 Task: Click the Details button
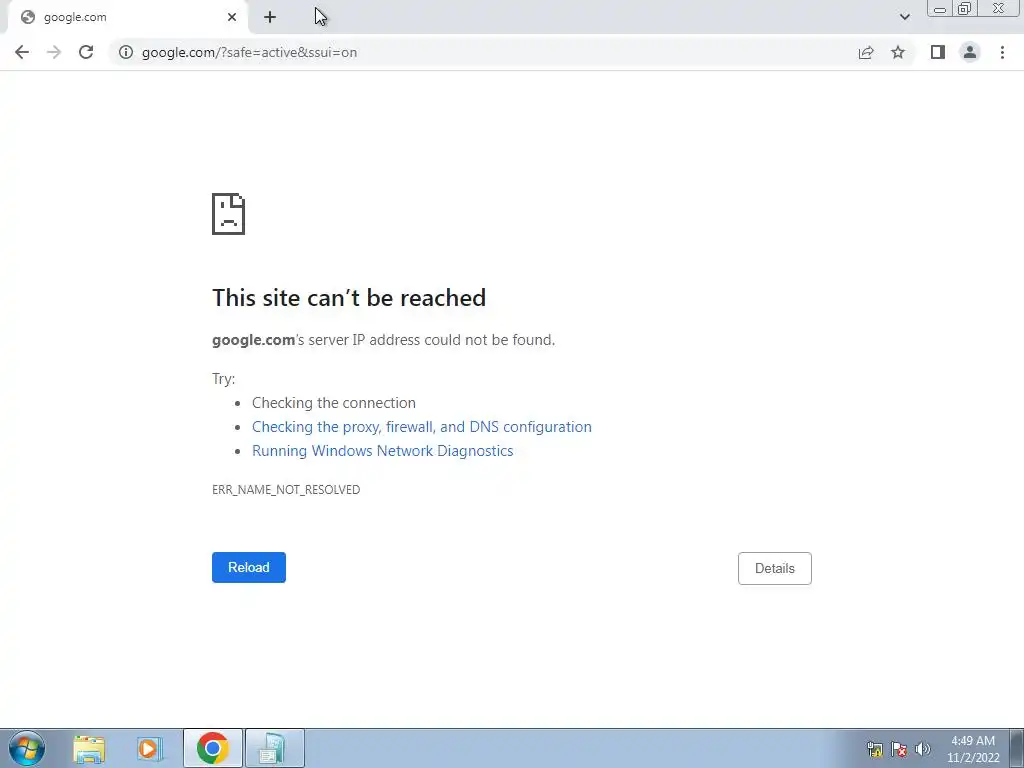775,568
